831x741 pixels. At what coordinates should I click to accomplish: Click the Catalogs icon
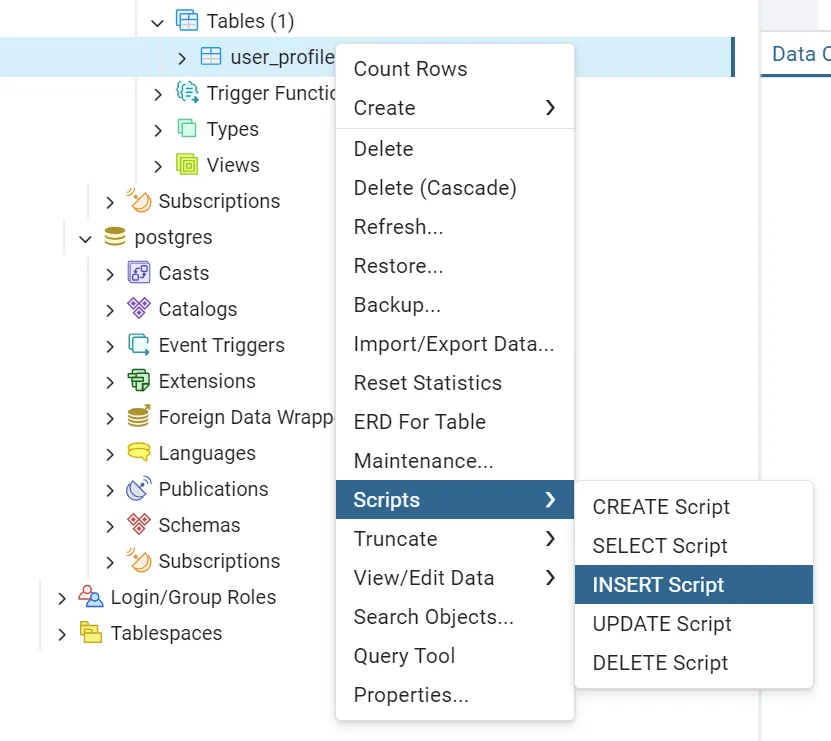139,308
